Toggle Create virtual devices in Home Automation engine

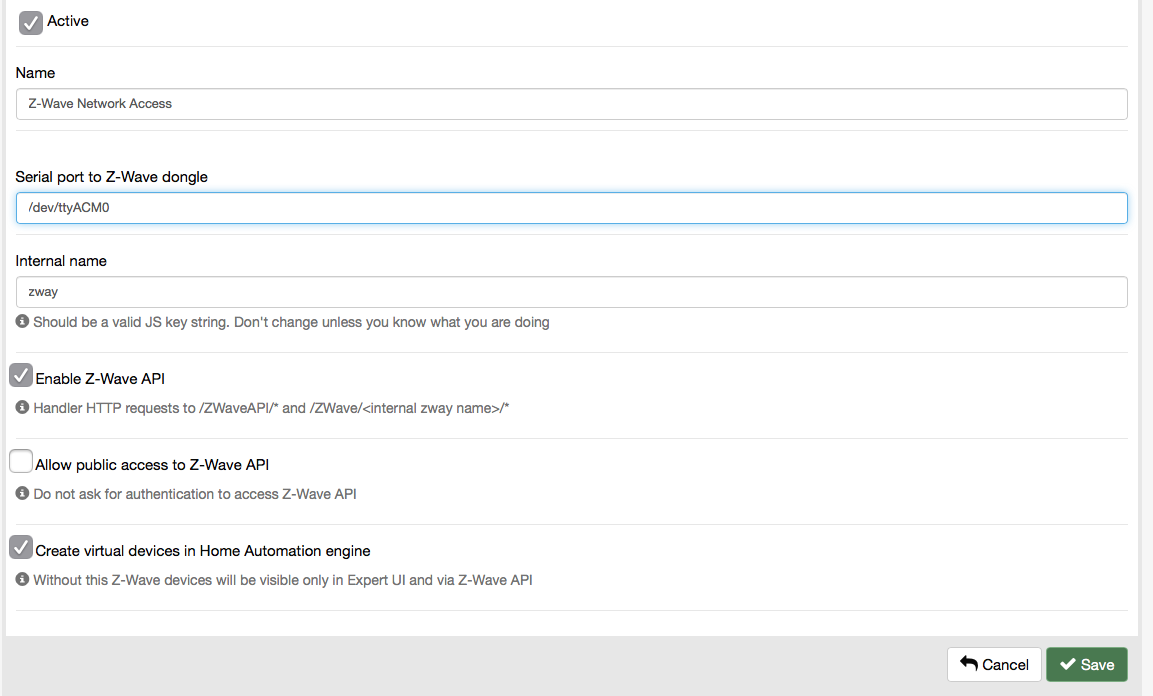pyautogui.click(x=21, y=547)
